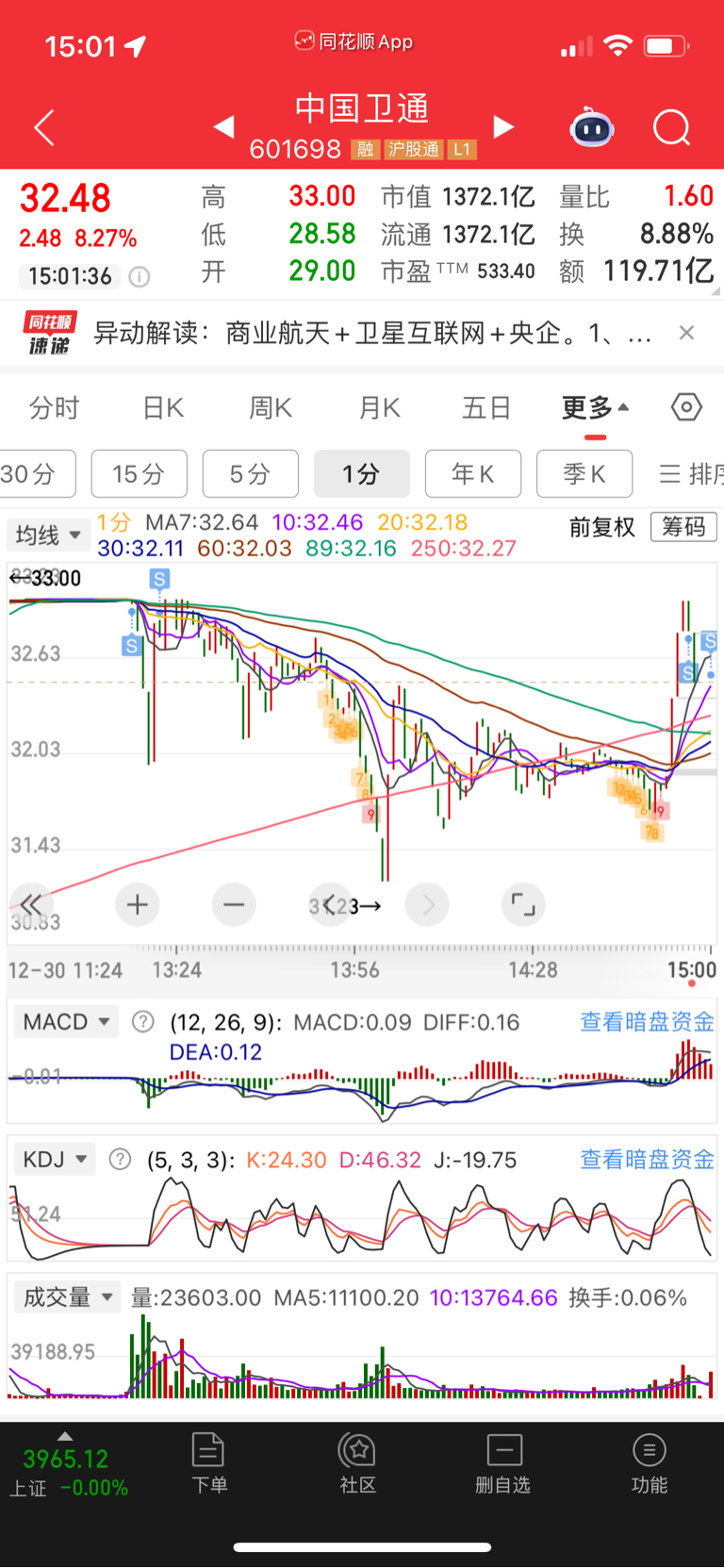
Task: Dismiss the 异动解读 news banner
Action: pos(687,332)
